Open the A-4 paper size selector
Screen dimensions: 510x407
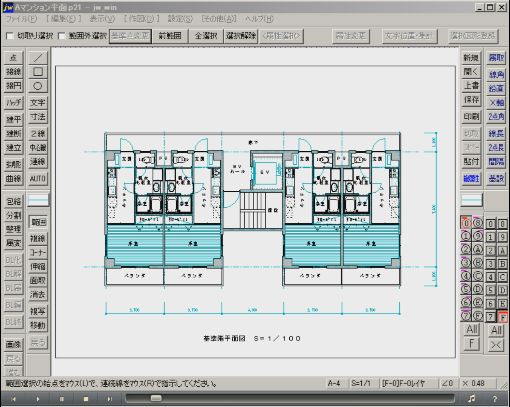[334, 383]
